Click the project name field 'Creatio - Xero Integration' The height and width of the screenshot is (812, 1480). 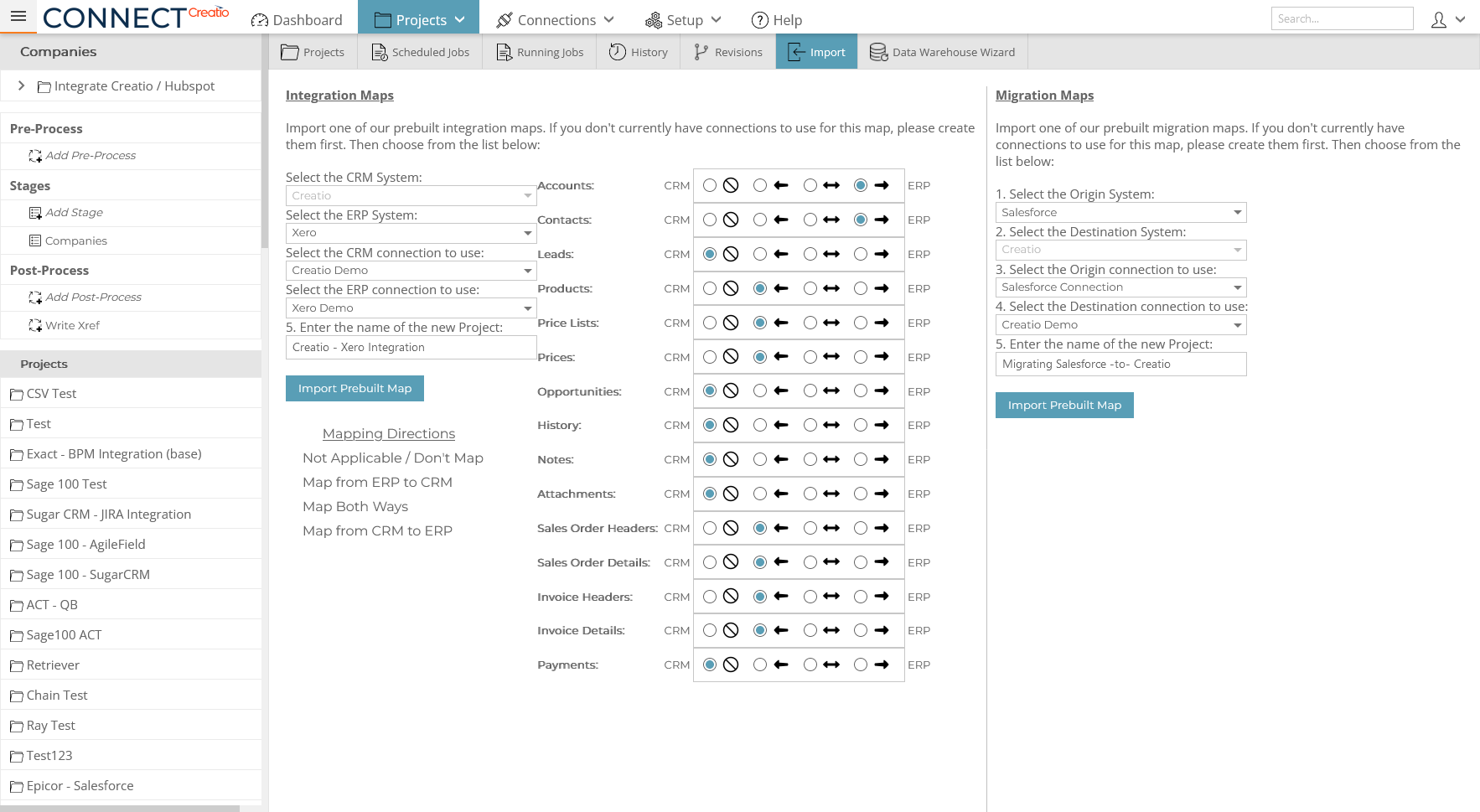point(411,347)
